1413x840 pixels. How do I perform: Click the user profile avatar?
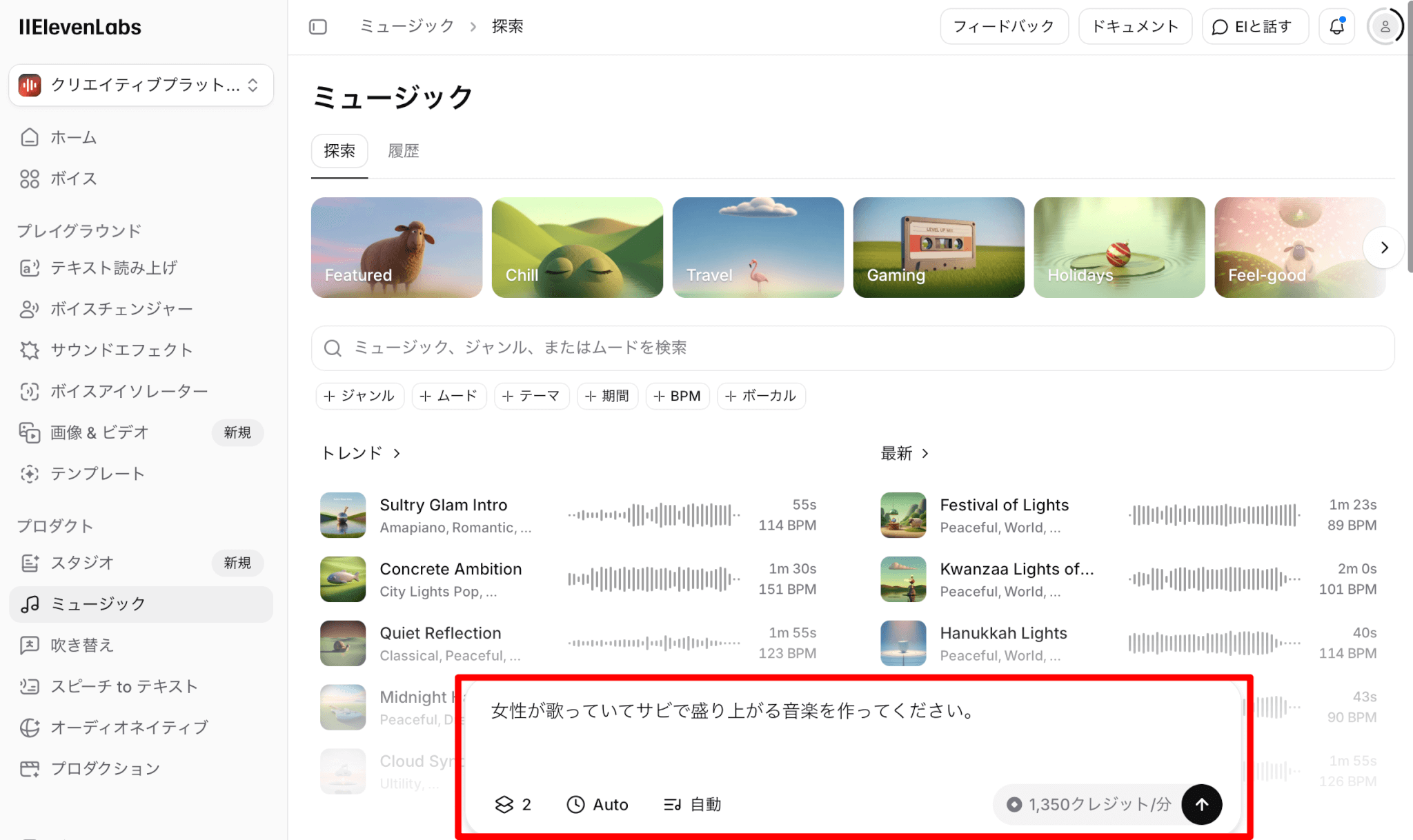[1385, 27]
